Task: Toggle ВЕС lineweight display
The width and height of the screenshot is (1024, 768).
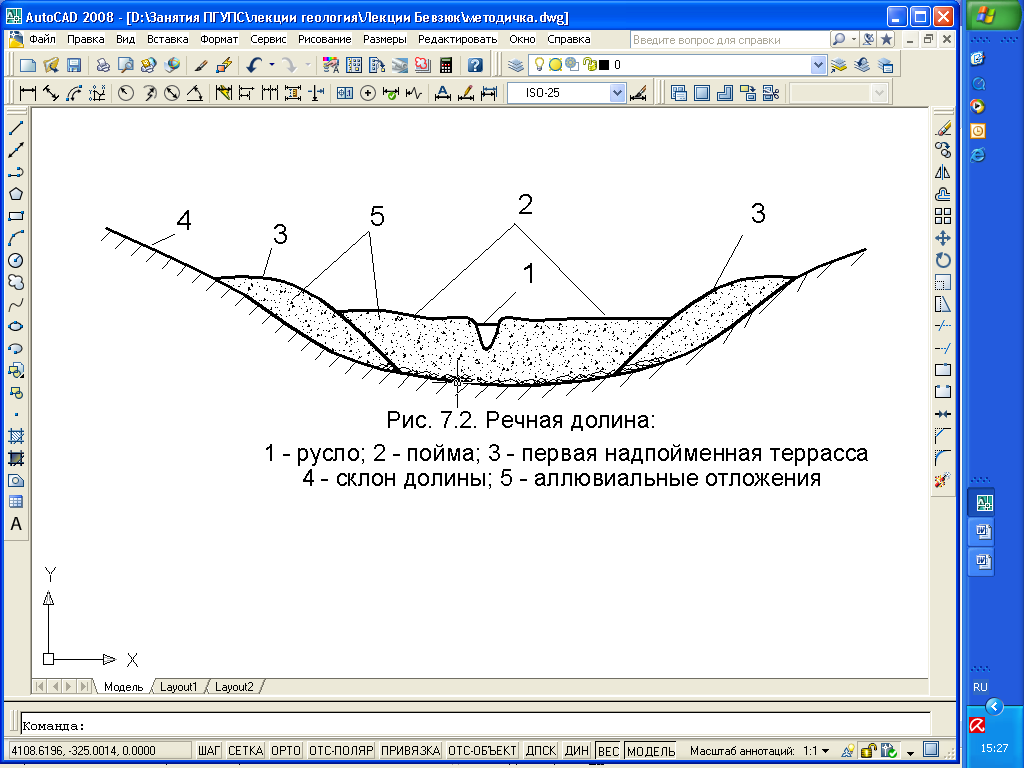Action: click(609, 751)
